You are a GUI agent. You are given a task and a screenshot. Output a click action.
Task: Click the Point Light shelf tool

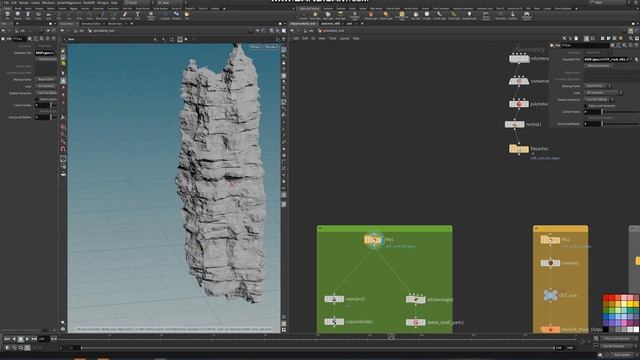(x=315, y=16)
